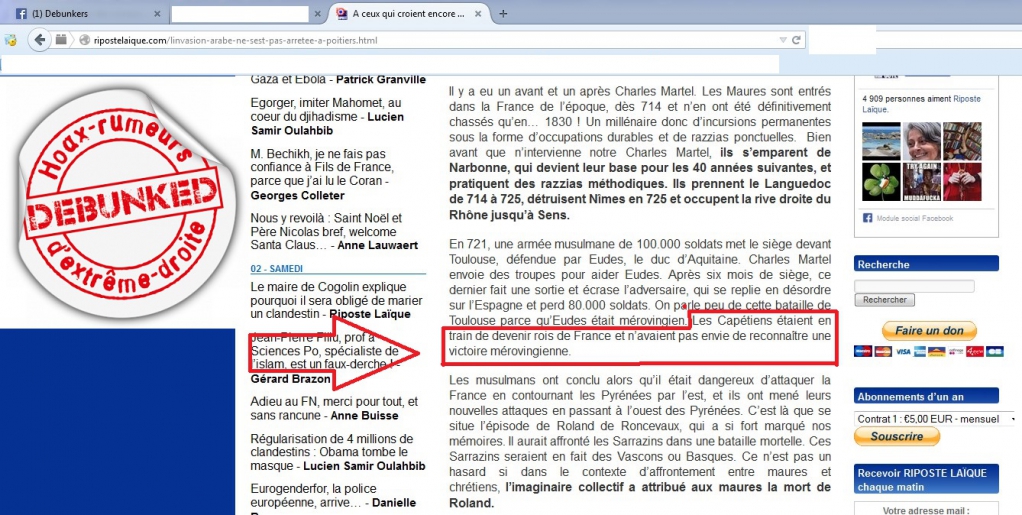Screen dimensions: 1022x515
Task: Click the browser back arrow button
Action: click(x=40, y=40)
